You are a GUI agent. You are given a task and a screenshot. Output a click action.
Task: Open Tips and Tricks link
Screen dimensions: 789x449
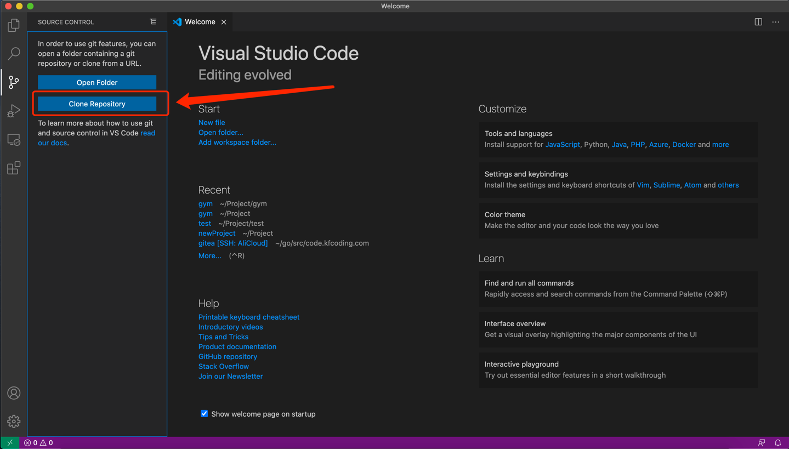223,337
